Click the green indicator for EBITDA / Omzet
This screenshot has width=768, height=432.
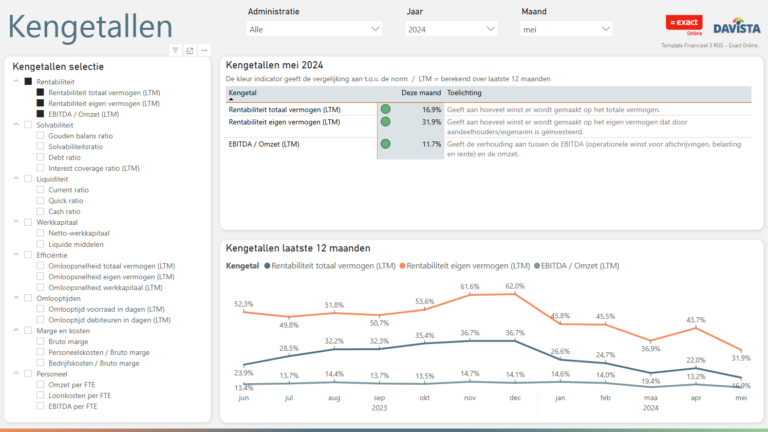(x=385, y=144)
